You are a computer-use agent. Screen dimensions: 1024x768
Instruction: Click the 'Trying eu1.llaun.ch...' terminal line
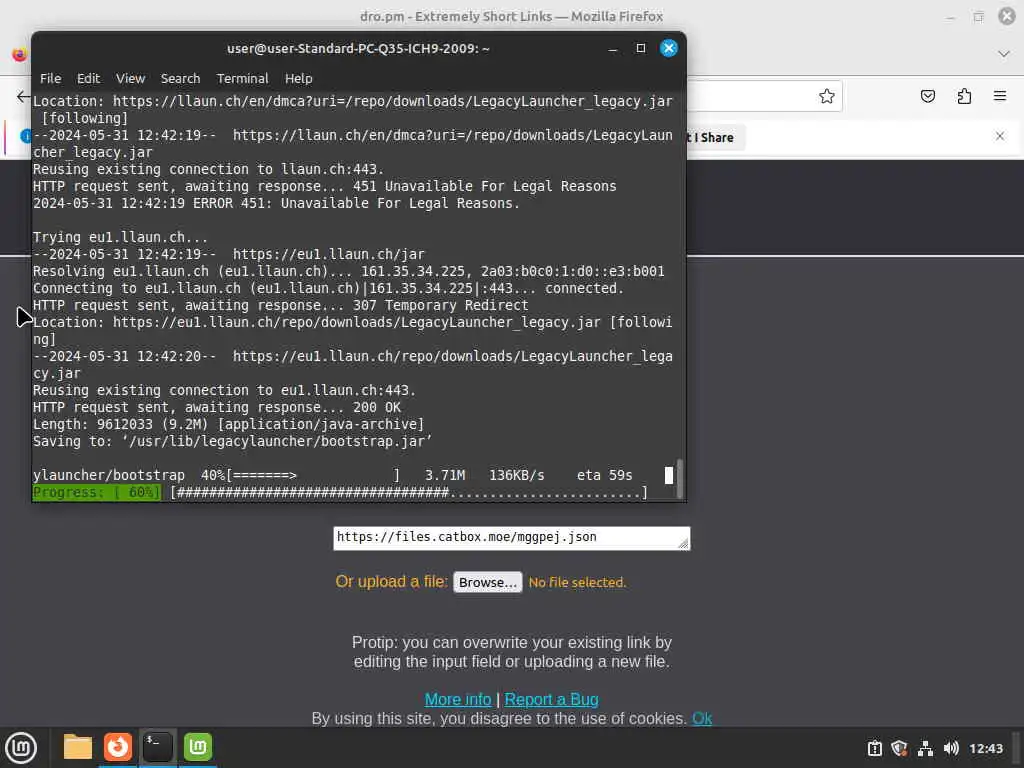click(x=120, y=237)
